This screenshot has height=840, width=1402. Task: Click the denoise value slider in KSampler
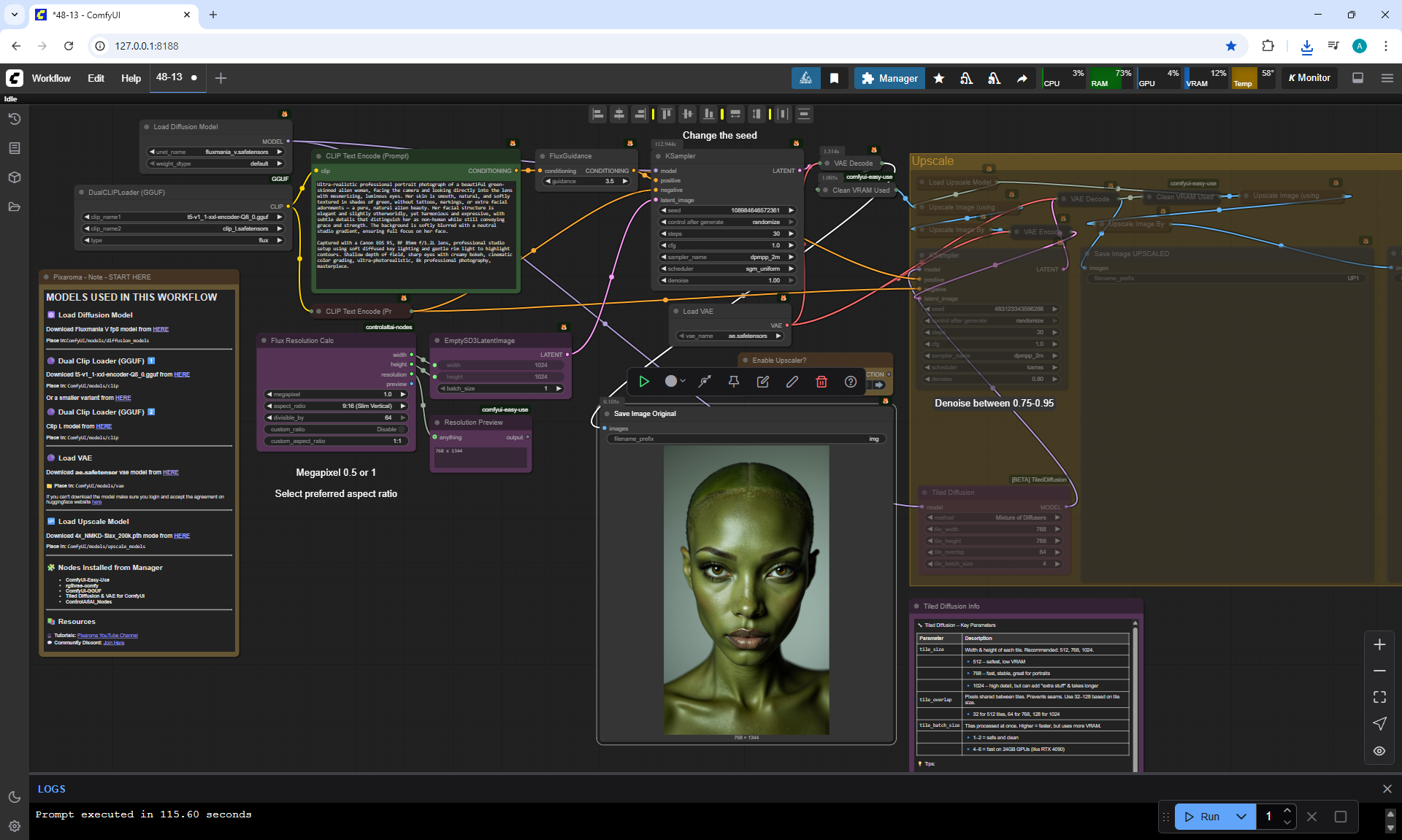coord(727,280)
